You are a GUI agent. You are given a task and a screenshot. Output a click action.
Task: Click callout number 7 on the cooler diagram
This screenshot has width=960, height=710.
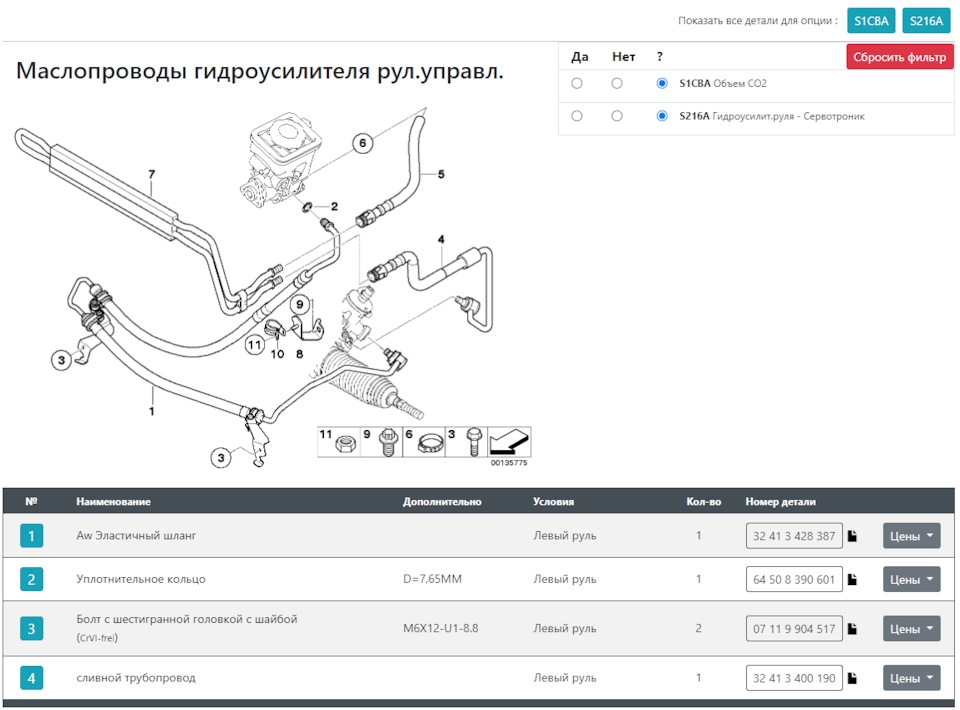151,175
